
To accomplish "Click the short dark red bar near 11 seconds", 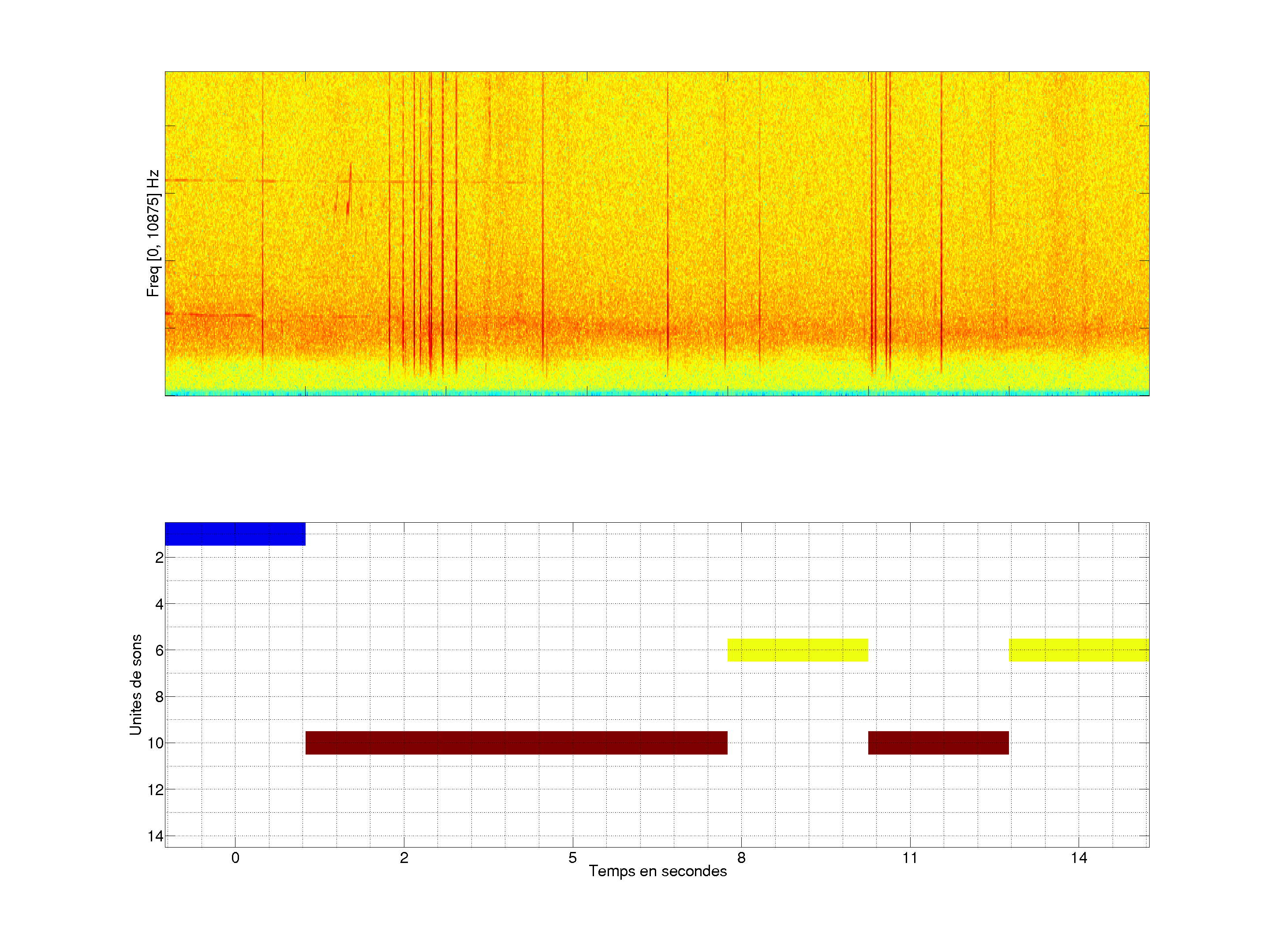I will pos(938,743).
